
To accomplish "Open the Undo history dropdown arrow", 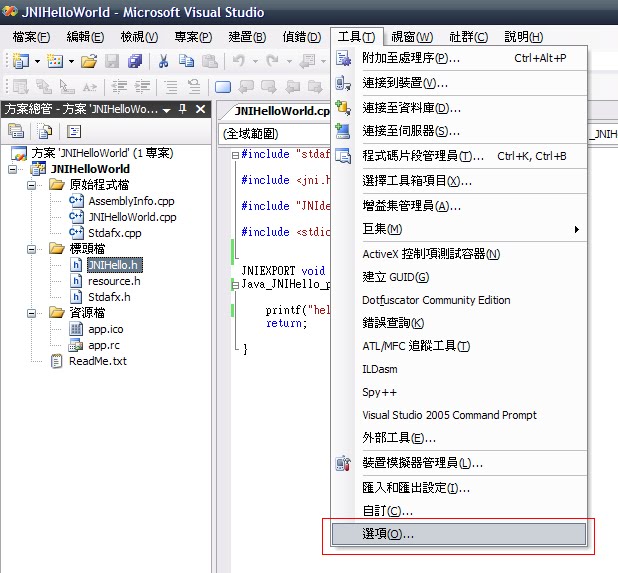I will [x=255, y=61].
